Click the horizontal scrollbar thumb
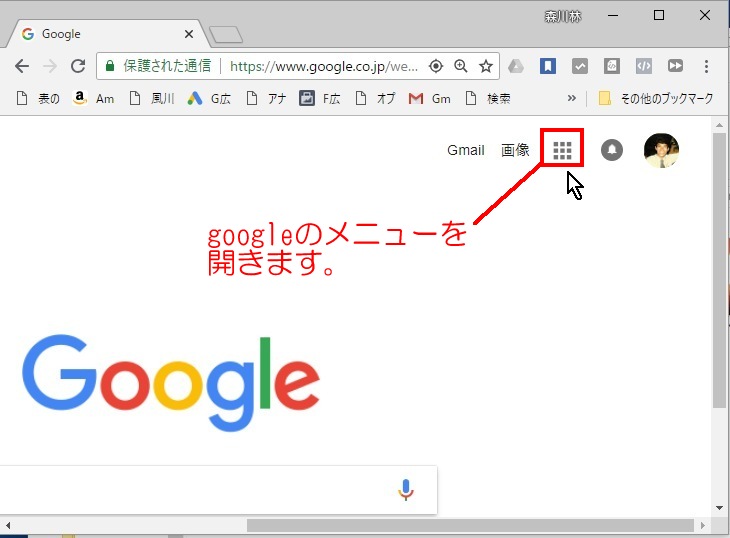Viewport: 730px width, 538px height. pos(470,525)
